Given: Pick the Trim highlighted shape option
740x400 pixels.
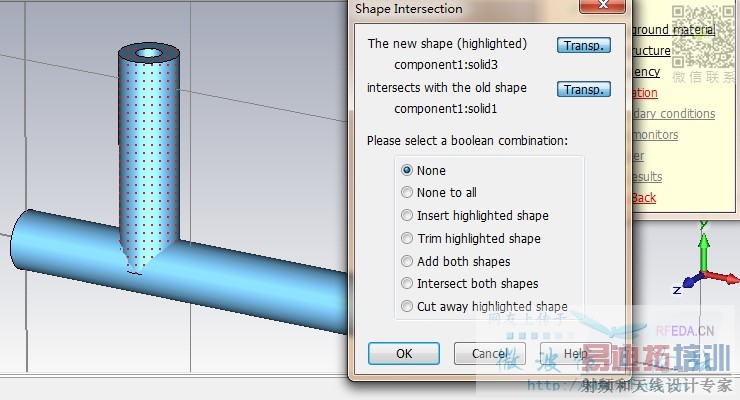Looking at the screenshot, I should coord(407,238).
